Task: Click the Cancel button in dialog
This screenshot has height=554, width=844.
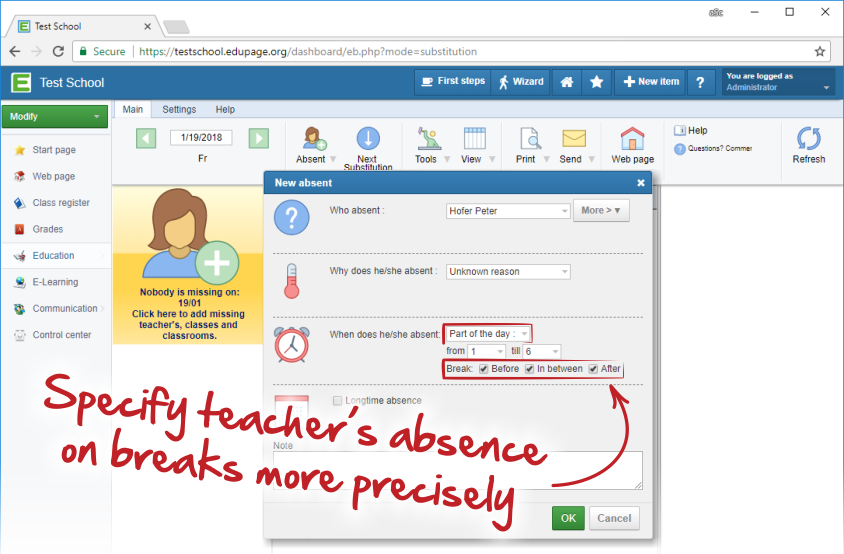Action: 615,518
